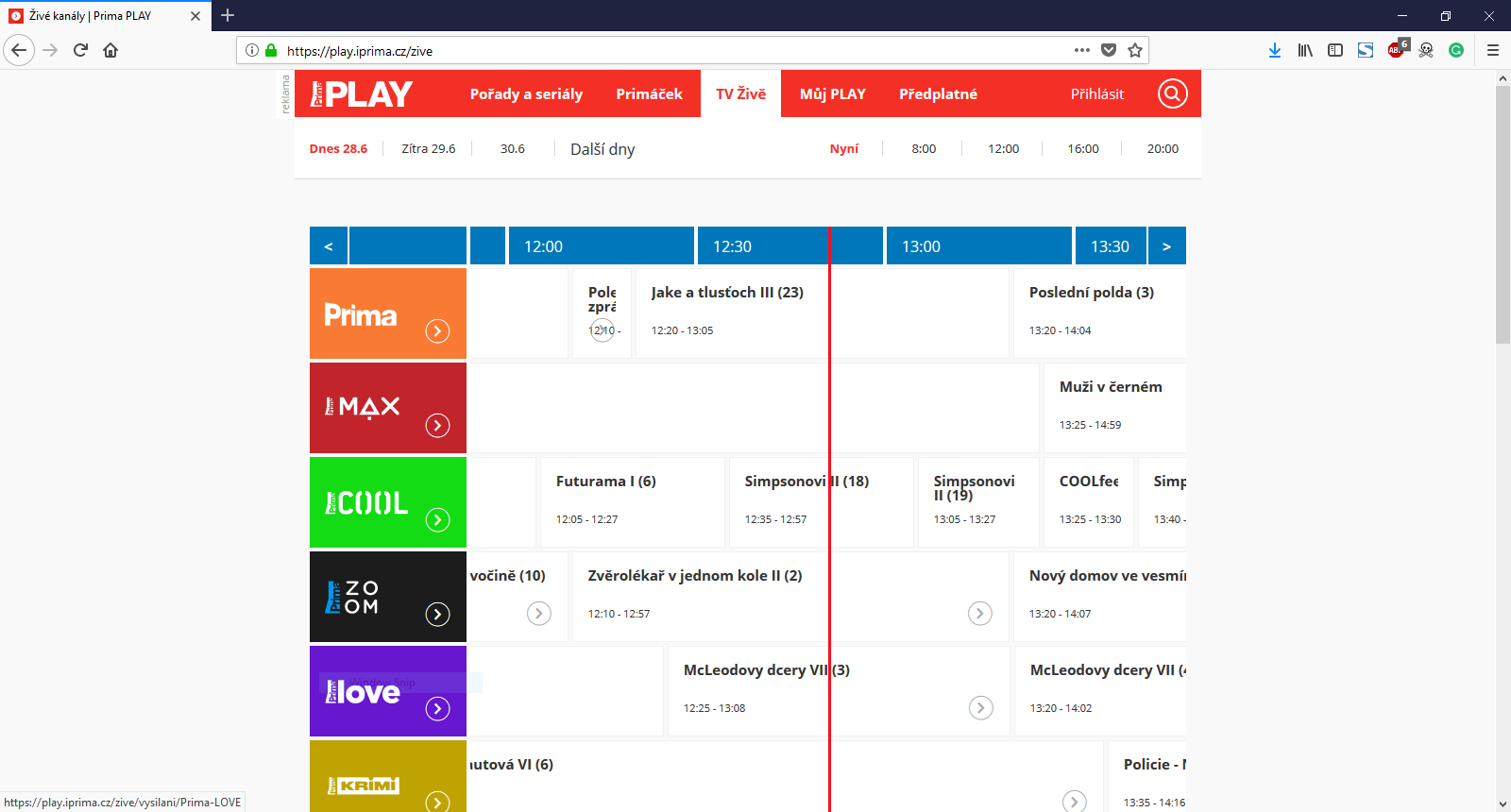The height and width of the screenshot is (812, 1511).
Task: Jump to 16:00 in schedule
Action: click(1083, 148)
